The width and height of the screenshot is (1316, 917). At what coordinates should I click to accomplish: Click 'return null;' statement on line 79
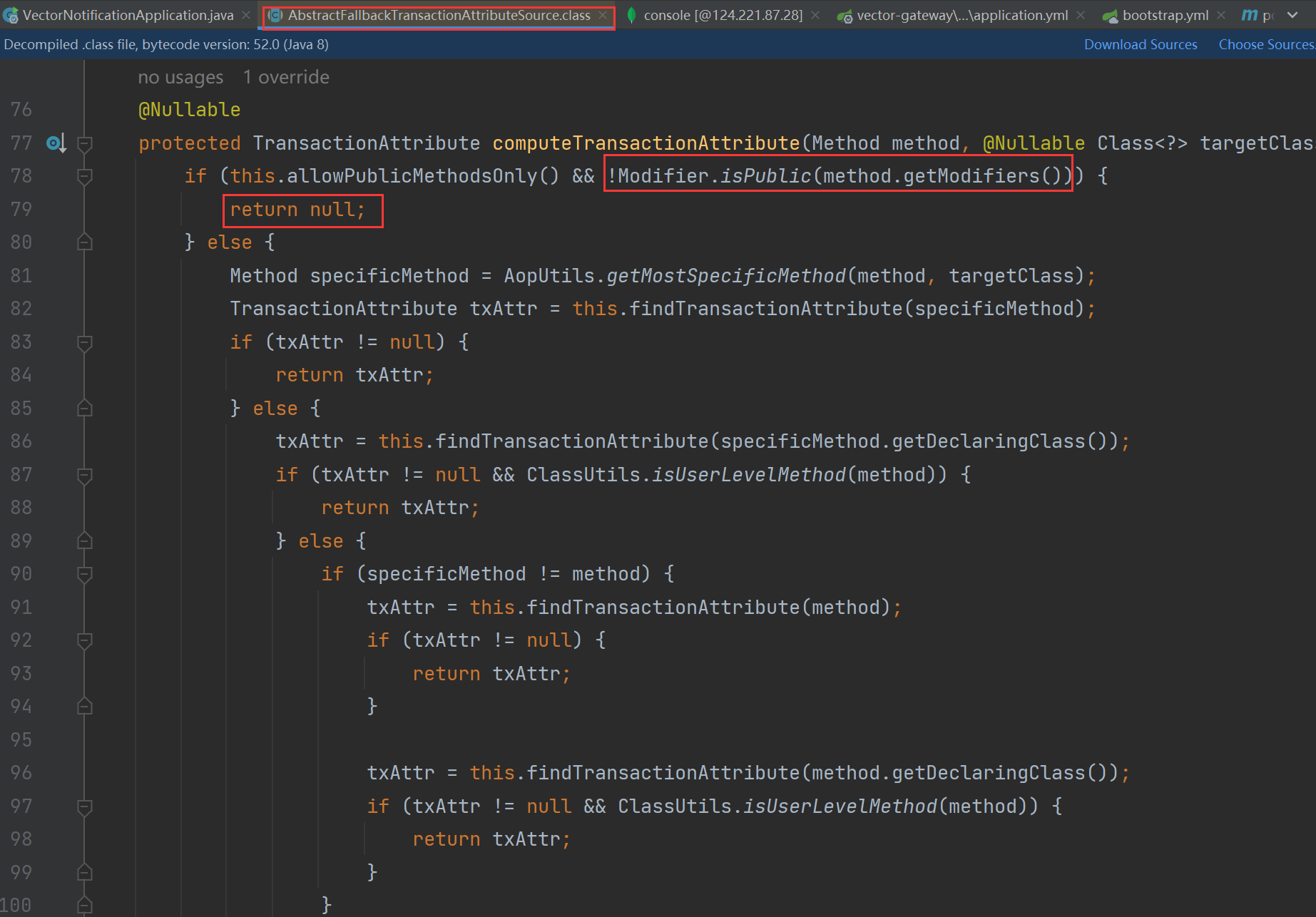point(297,210)
